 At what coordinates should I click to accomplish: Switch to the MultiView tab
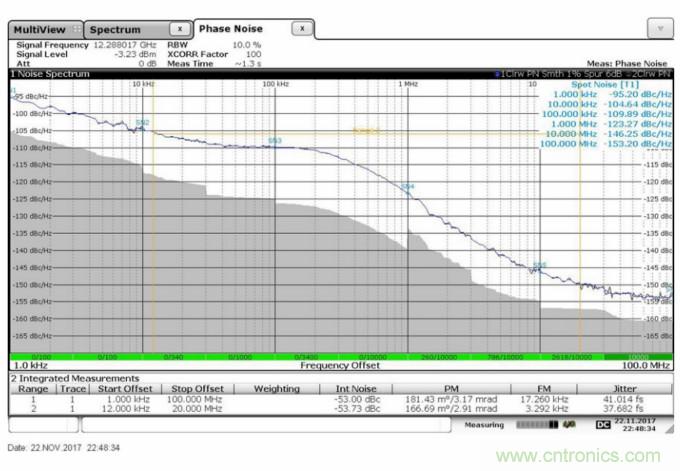(38, 30)
